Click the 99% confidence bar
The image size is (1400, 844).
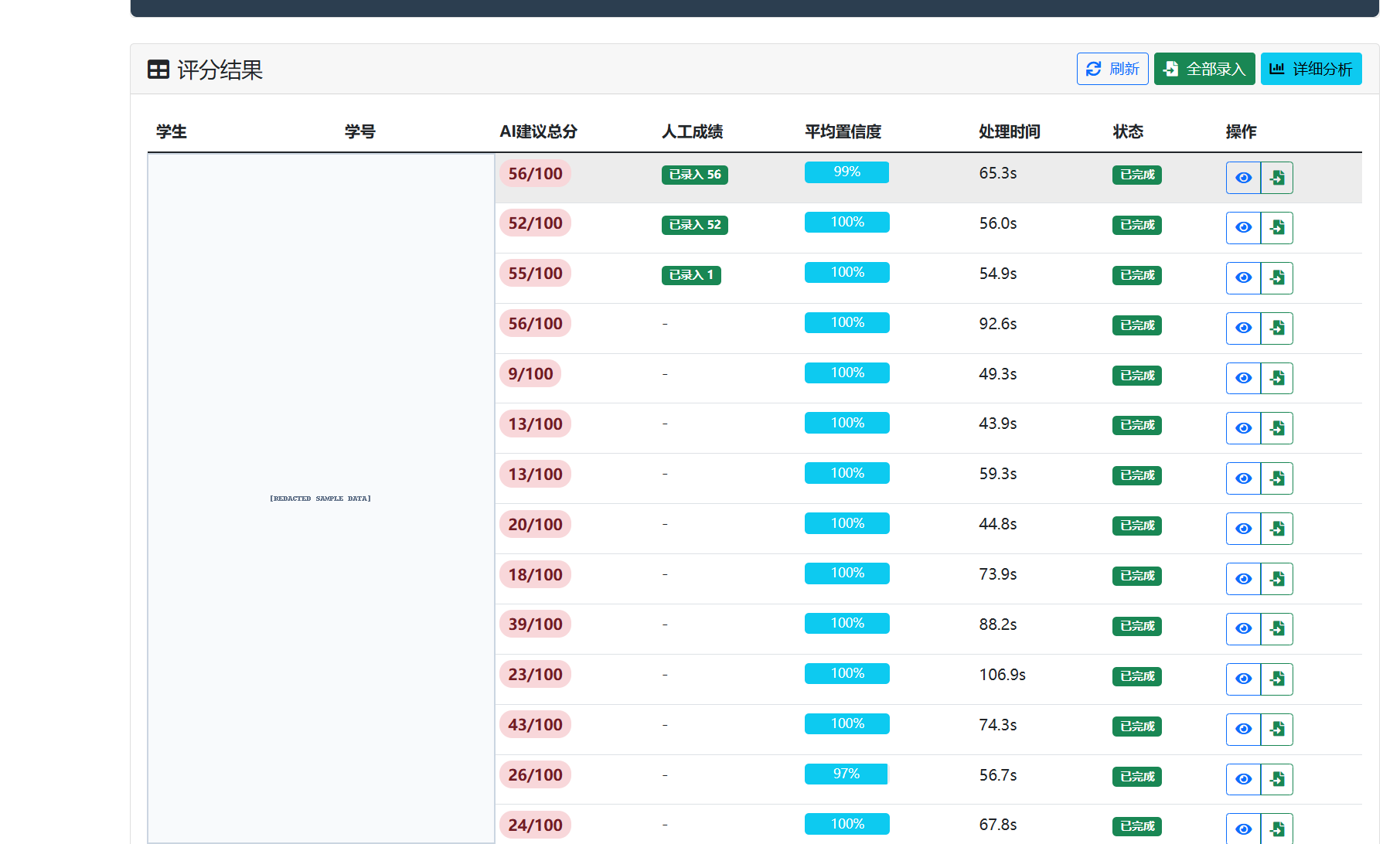(846, 172)
